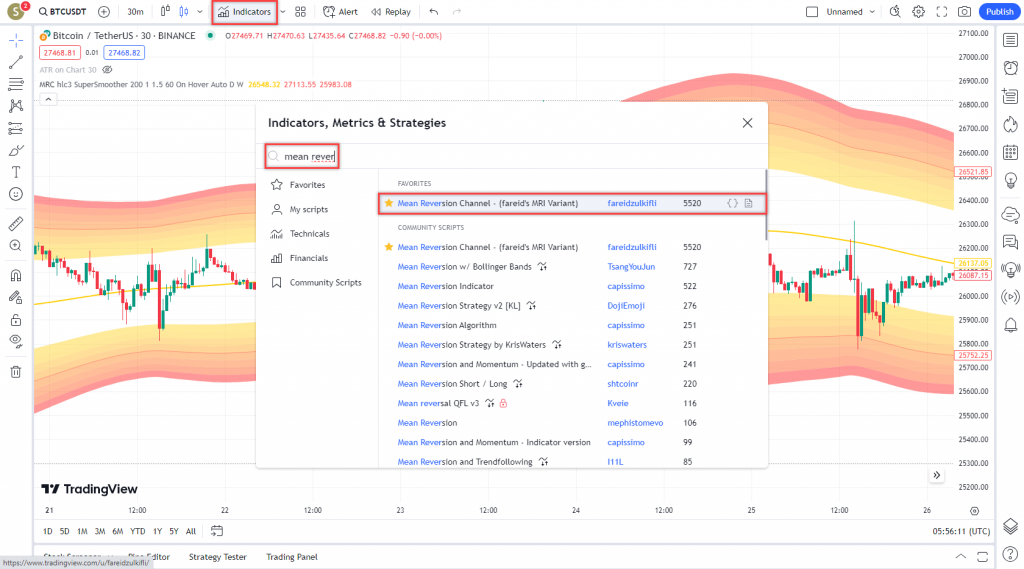Image resolution: width=1024 pixels, height=569 pixels.
Task: Expand indicators favorites dropdown arrow
Action: pos(283,12)
